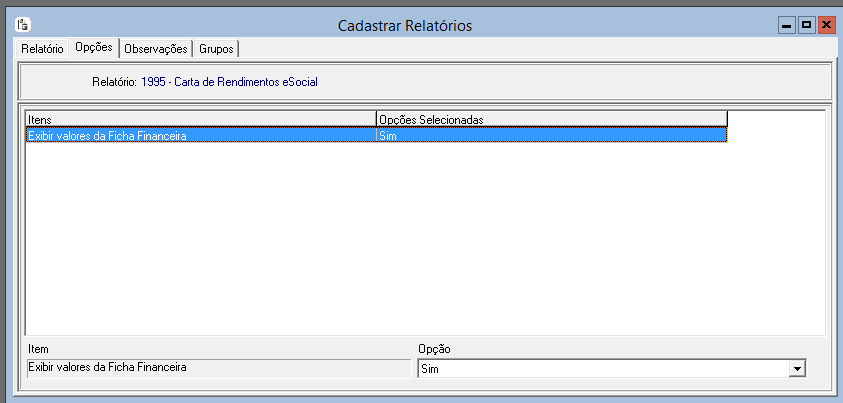Switch to the Relatório tab
Screen dimensions: 843x403
(x=42, y=48)
